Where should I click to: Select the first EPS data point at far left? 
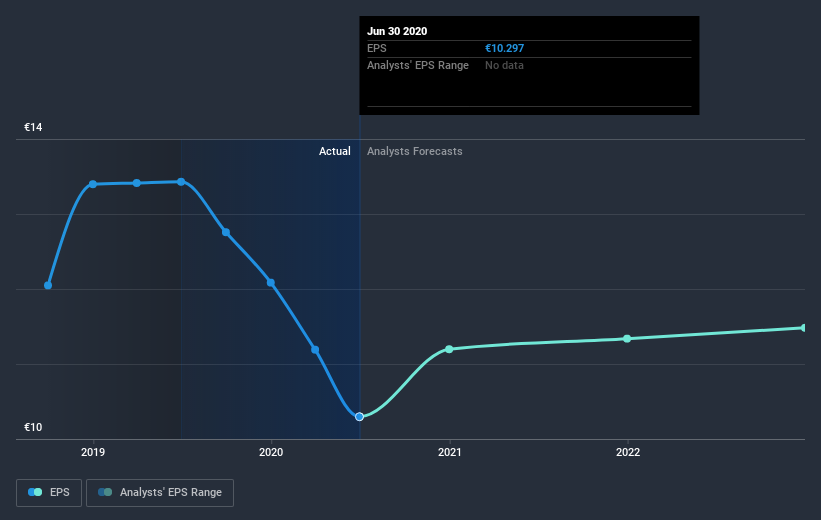point(48,285)
